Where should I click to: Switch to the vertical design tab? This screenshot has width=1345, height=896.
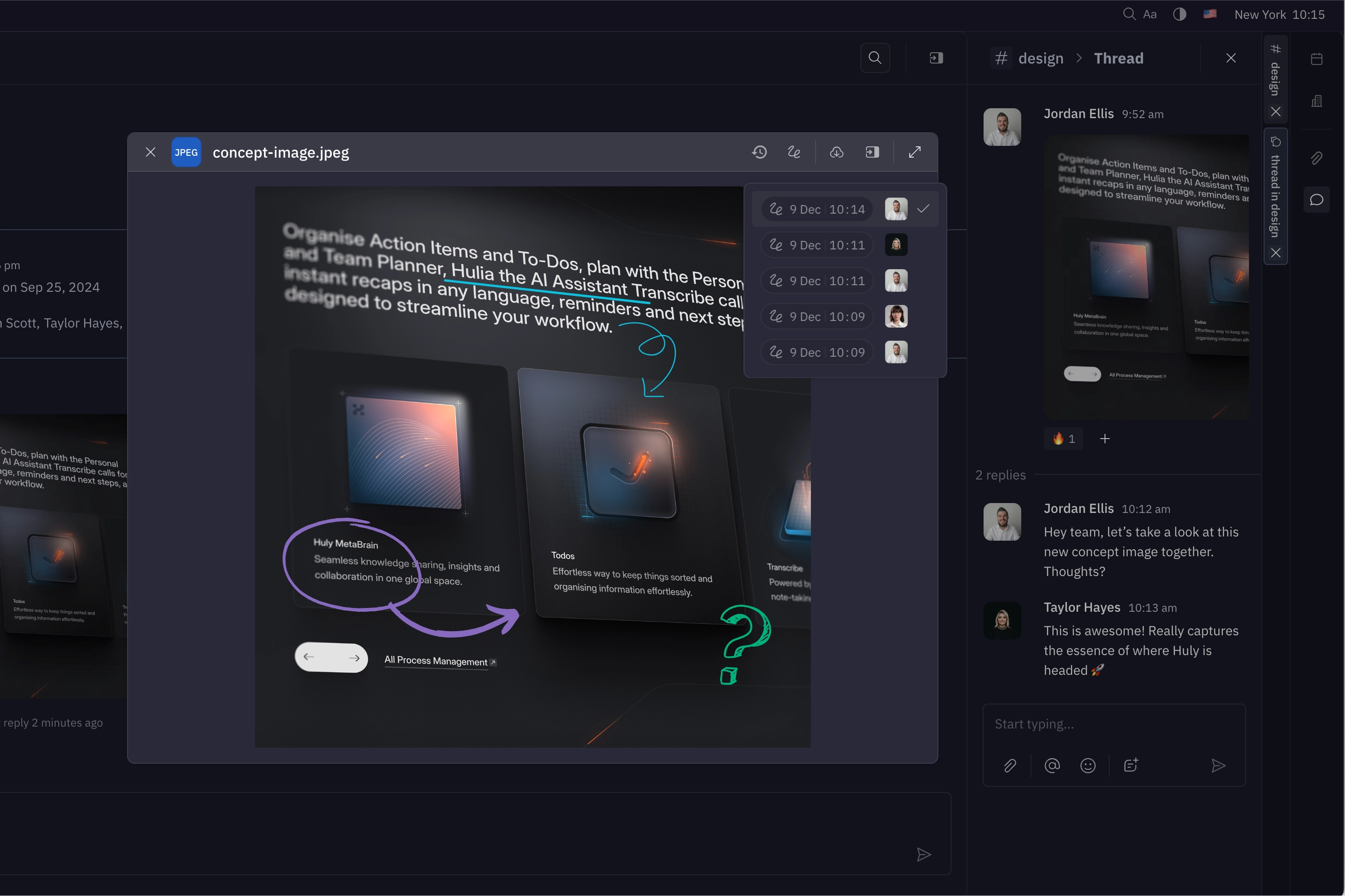(x=1275, y=77)
